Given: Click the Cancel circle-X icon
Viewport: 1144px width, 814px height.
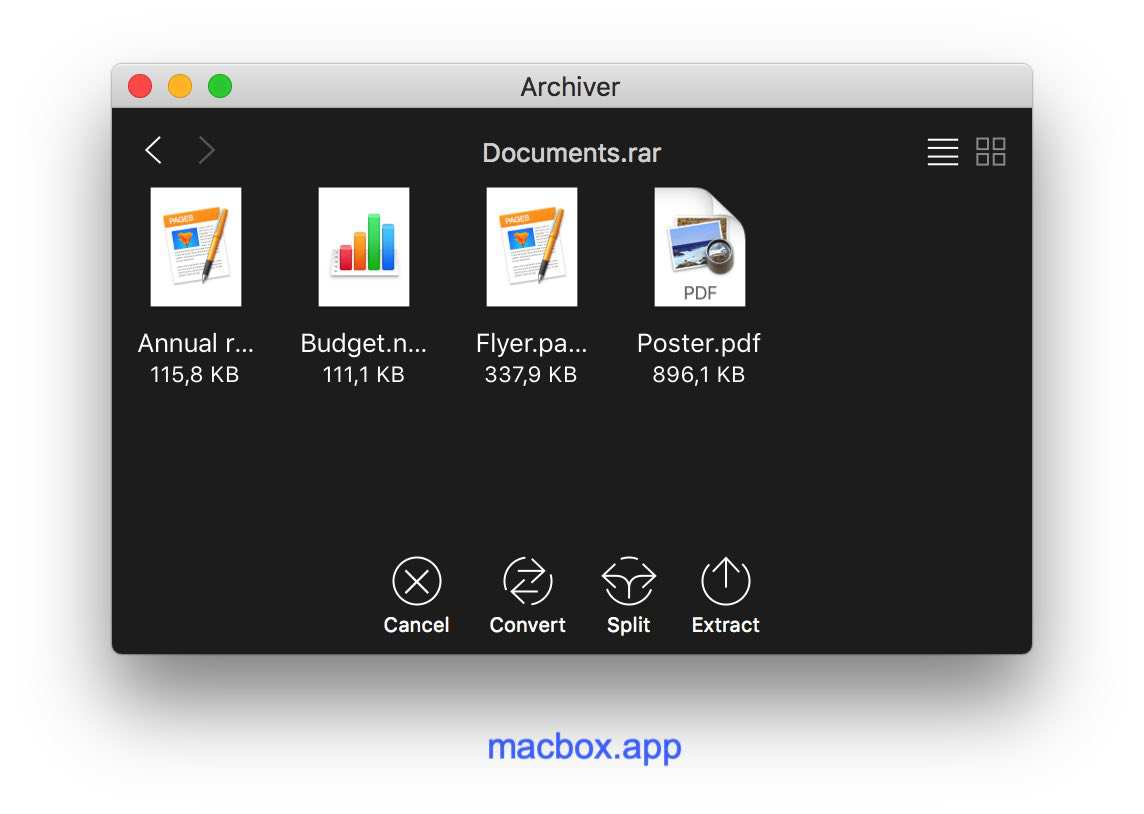Looking at the screenshot, I should 417,581.
